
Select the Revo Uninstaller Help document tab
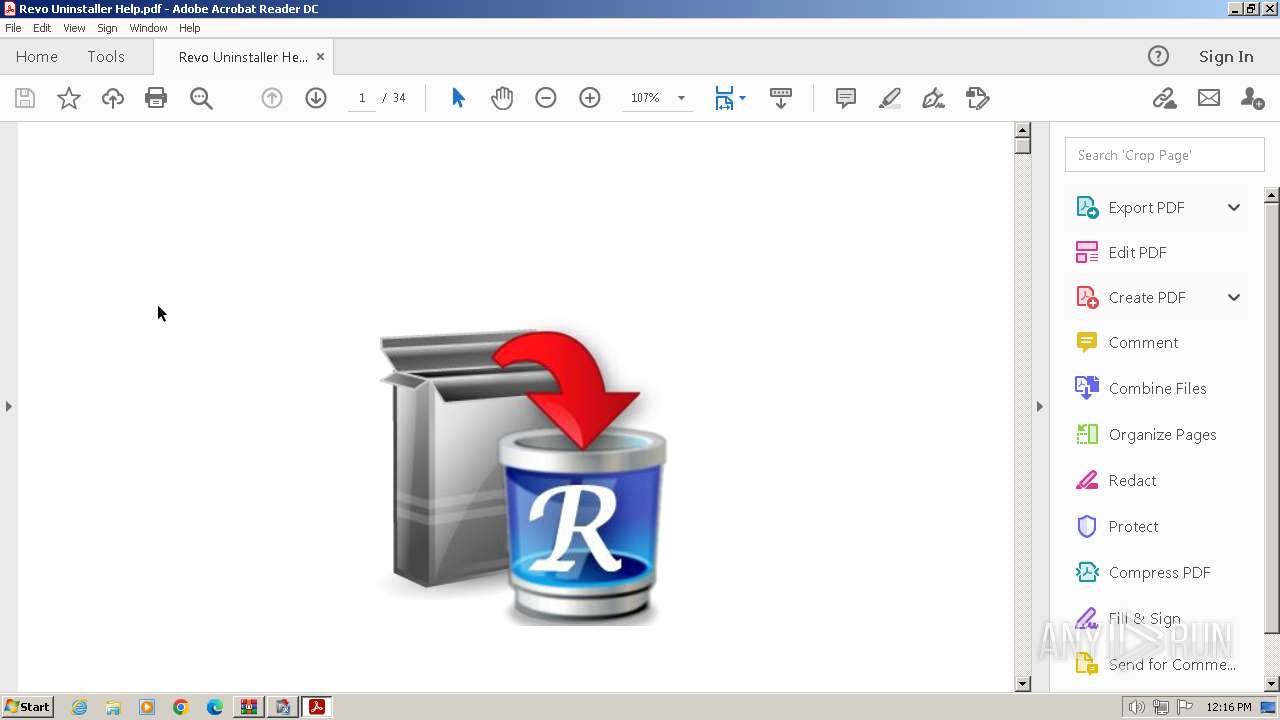[x=243, y=57]
